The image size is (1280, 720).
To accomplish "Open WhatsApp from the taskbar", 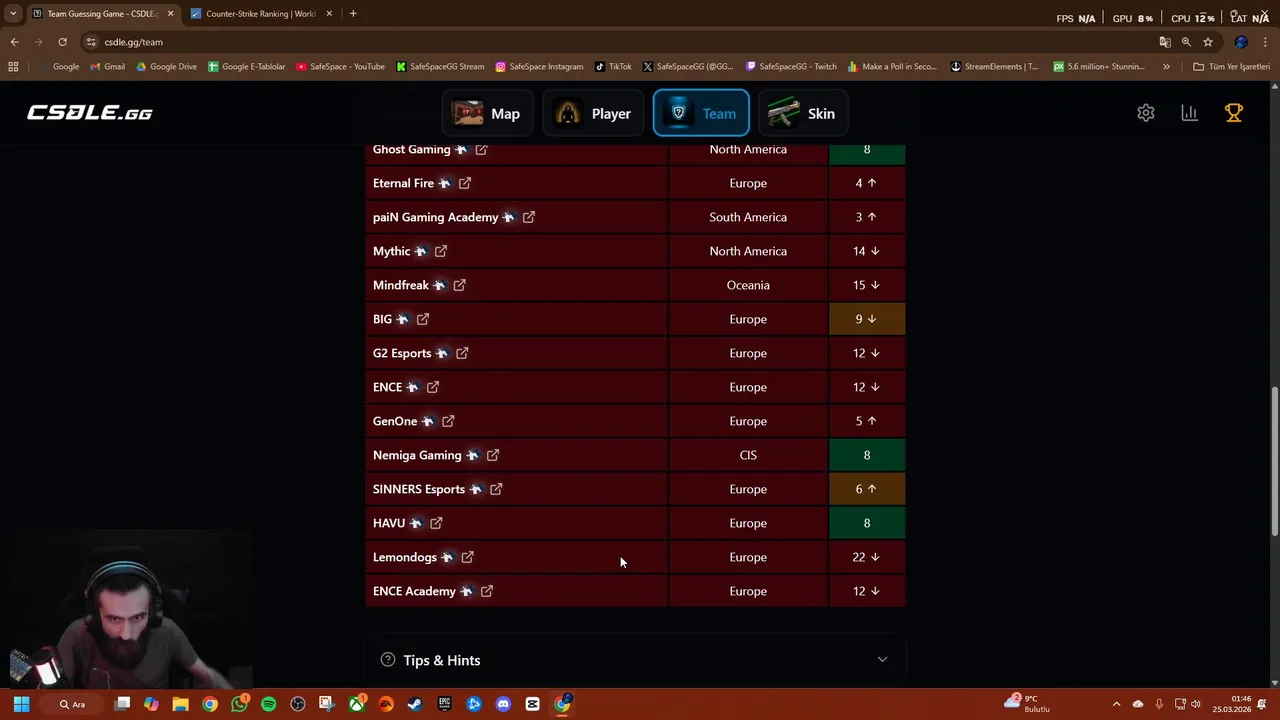I will pyautogui.click(x=239, y=704).
